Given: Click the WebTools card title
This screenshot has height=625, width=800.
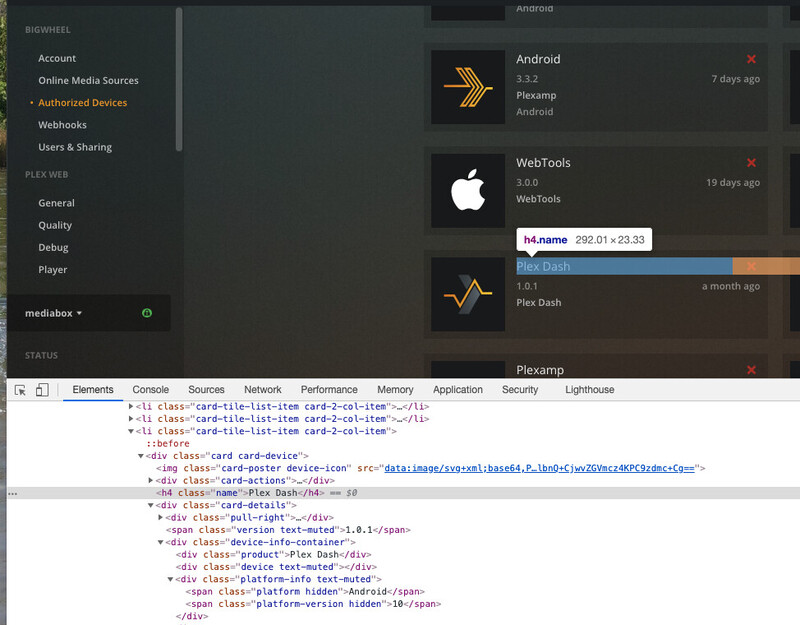Looking at the screenshot, I should tap(543, 163).
